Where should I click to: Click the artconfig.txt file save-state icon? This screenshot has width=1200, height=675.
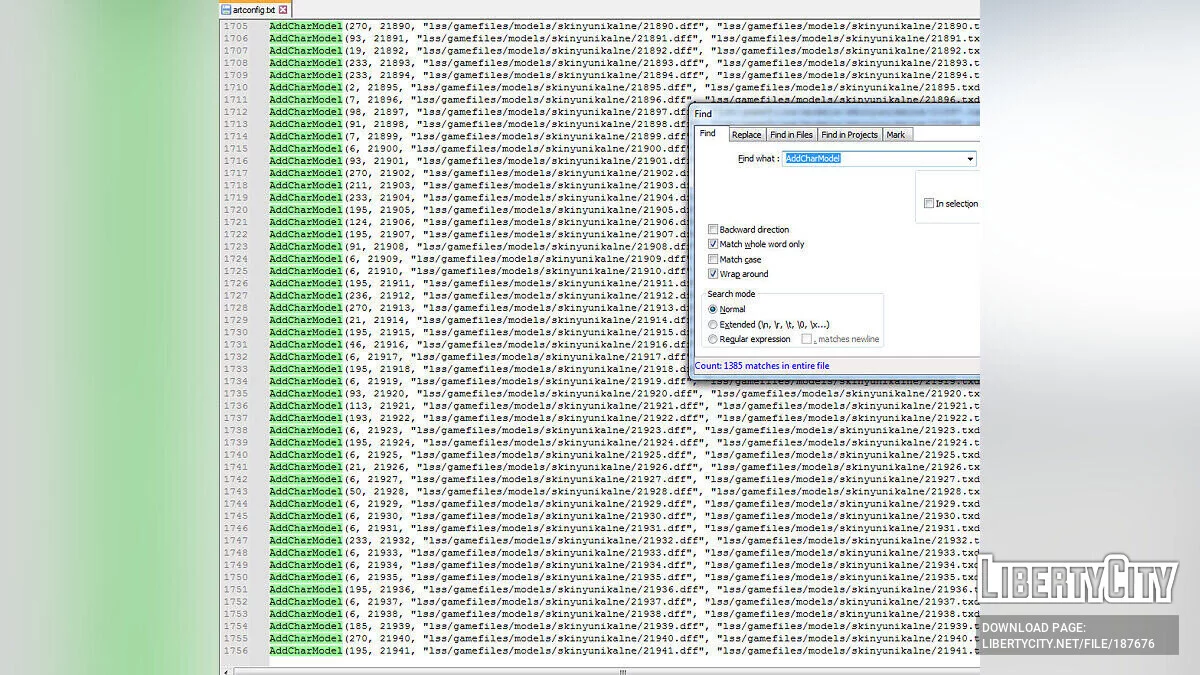(x=226, y=9)
